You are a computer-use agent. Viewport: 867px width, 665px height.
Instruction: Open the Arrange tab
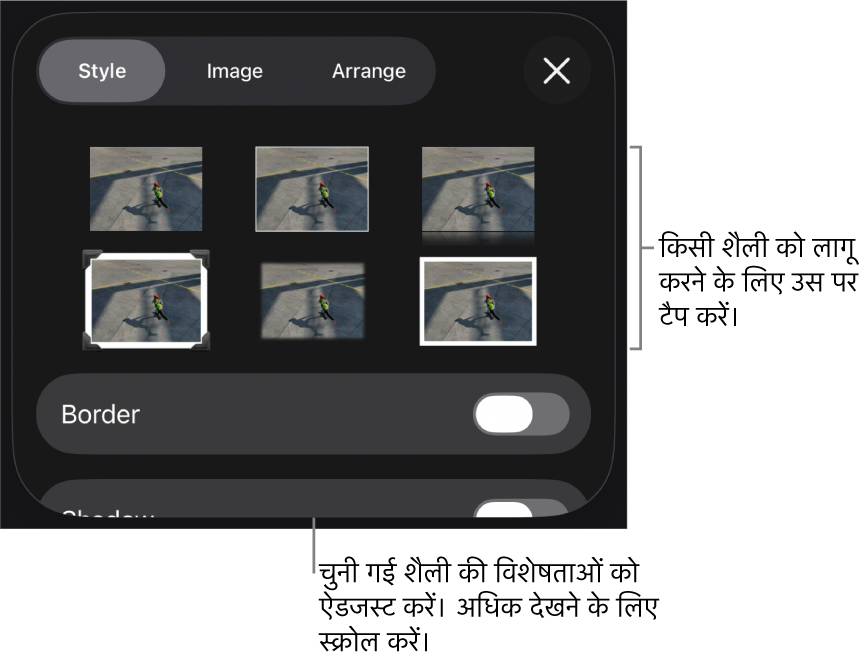pos(369,71)
